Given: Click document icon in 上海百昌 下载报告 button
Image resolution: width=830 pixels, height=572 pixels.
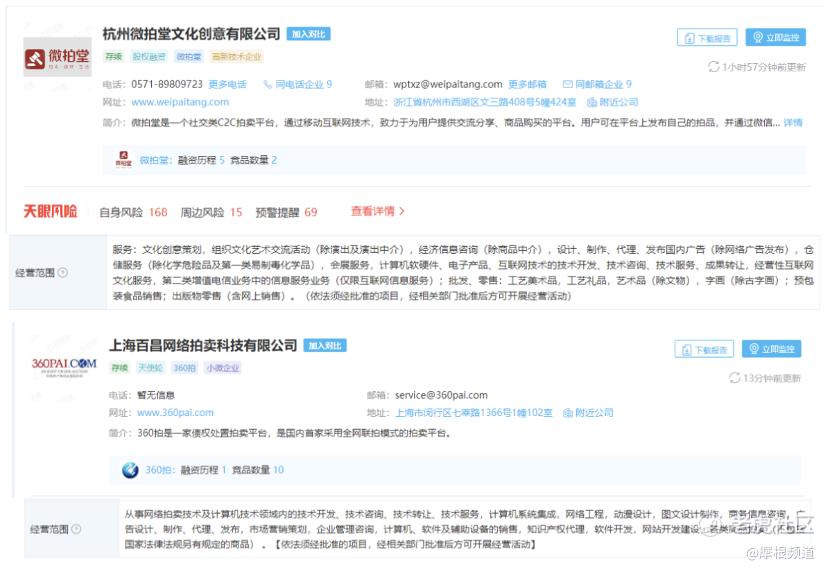Looking at the screenshot, I should [687, 350].
